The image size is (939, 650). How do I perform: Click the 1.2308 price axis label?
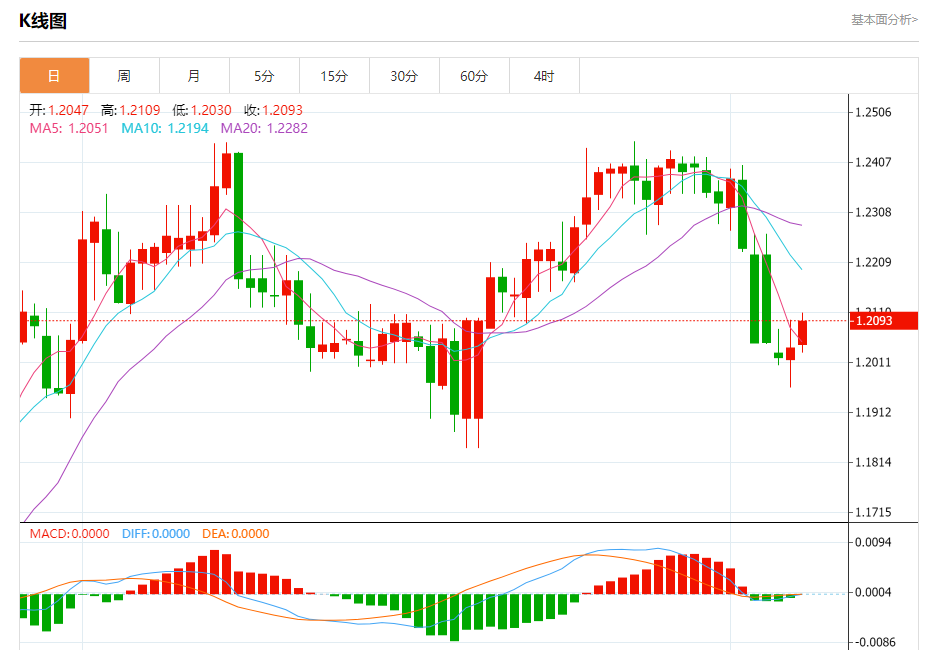[x=873, y=212]
